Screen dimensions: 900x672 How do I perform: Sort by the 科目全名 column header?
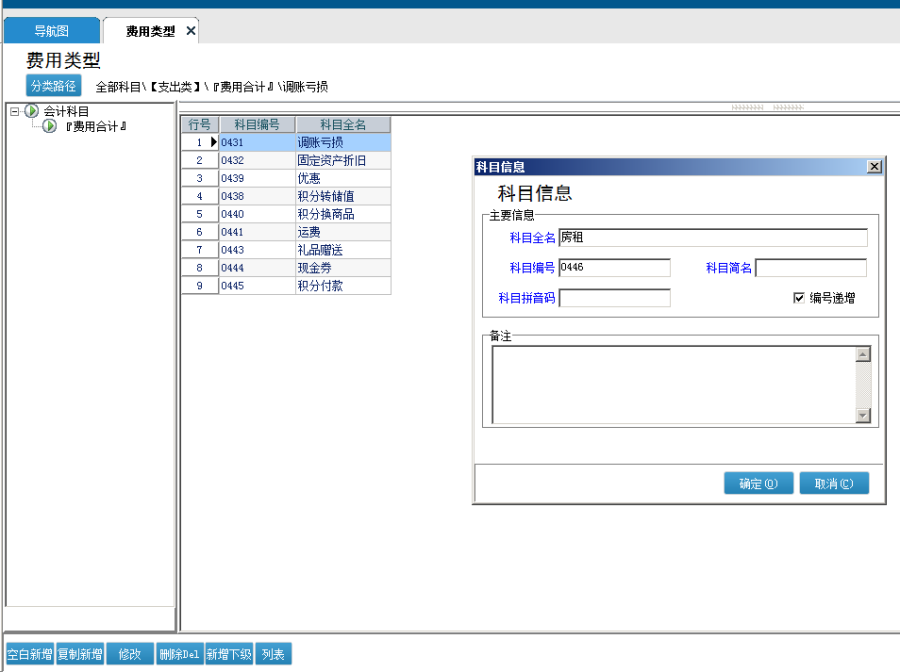pyautogui.click(x=343, y=125)
